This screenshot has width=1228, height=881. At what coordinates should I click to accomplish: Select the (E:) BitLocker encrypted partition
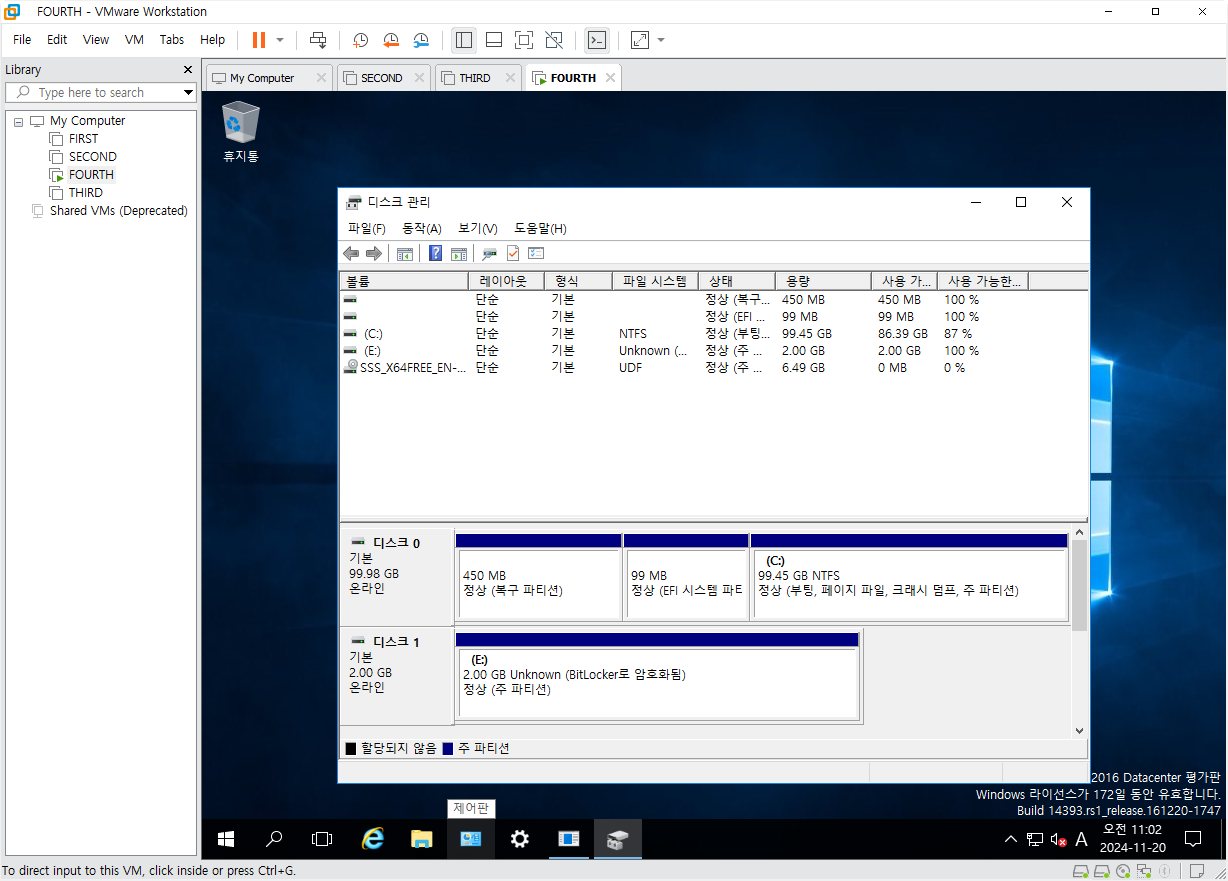point(657,676)
